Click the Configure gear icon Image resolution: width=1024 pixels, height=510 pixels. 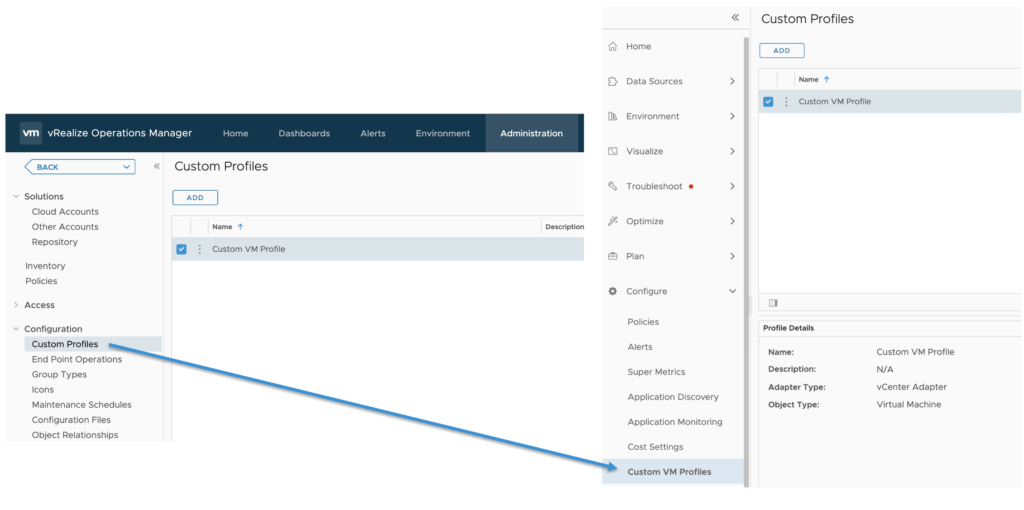[x=613, y=292]
